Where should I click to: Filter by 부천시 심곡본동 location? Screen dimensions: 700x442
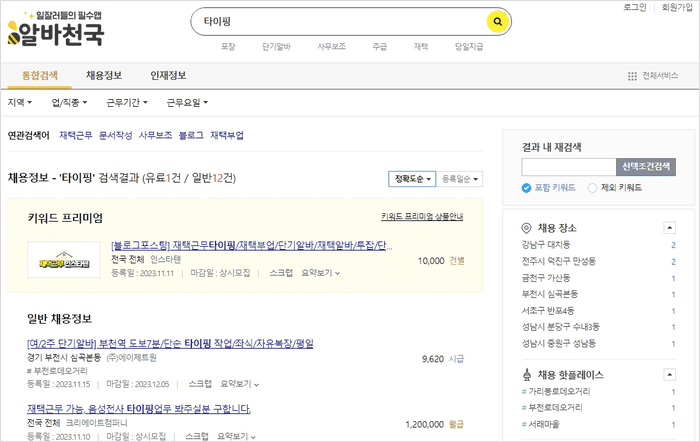click(550, 294)
